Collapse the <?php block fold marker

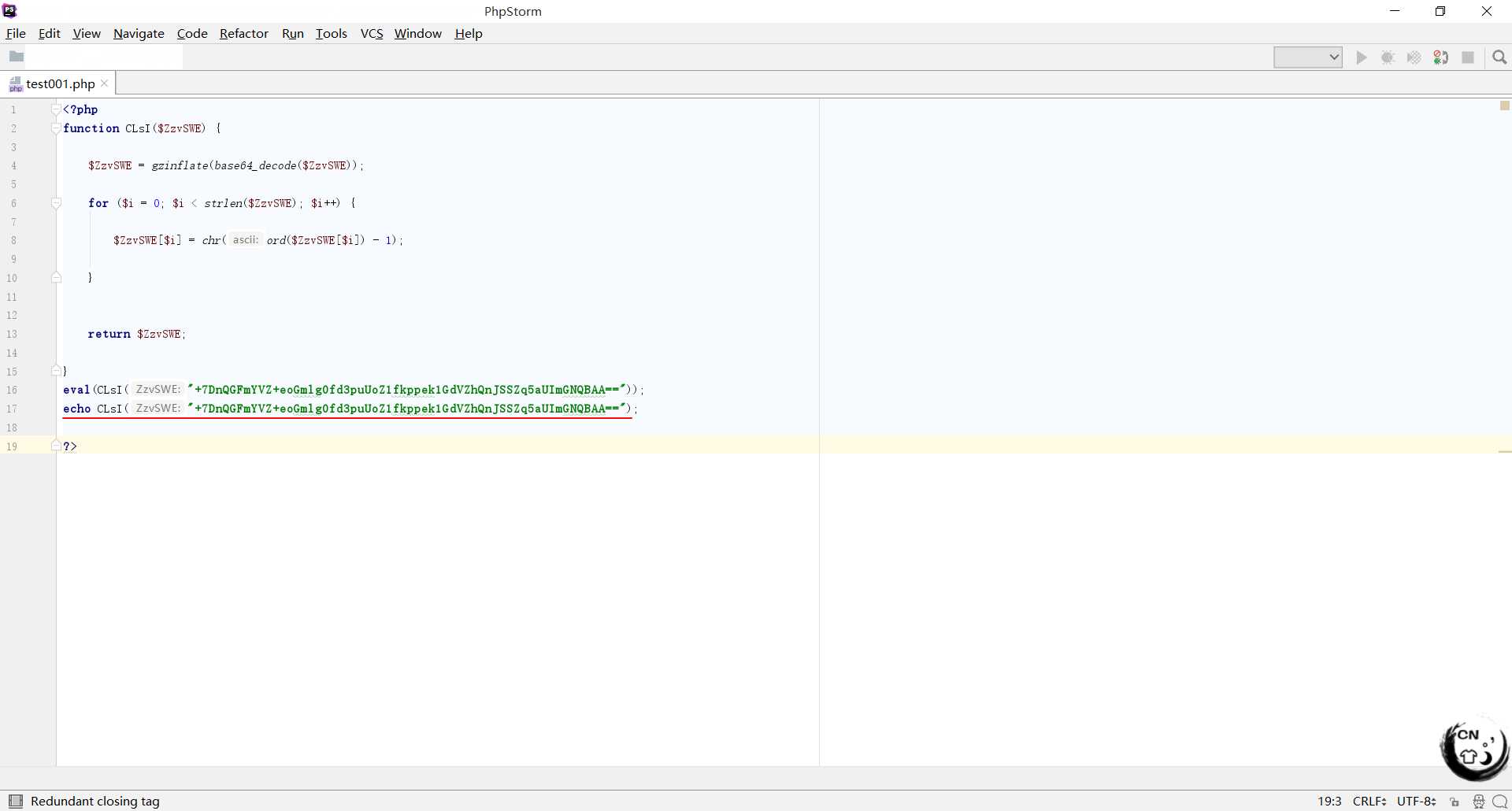56,109
